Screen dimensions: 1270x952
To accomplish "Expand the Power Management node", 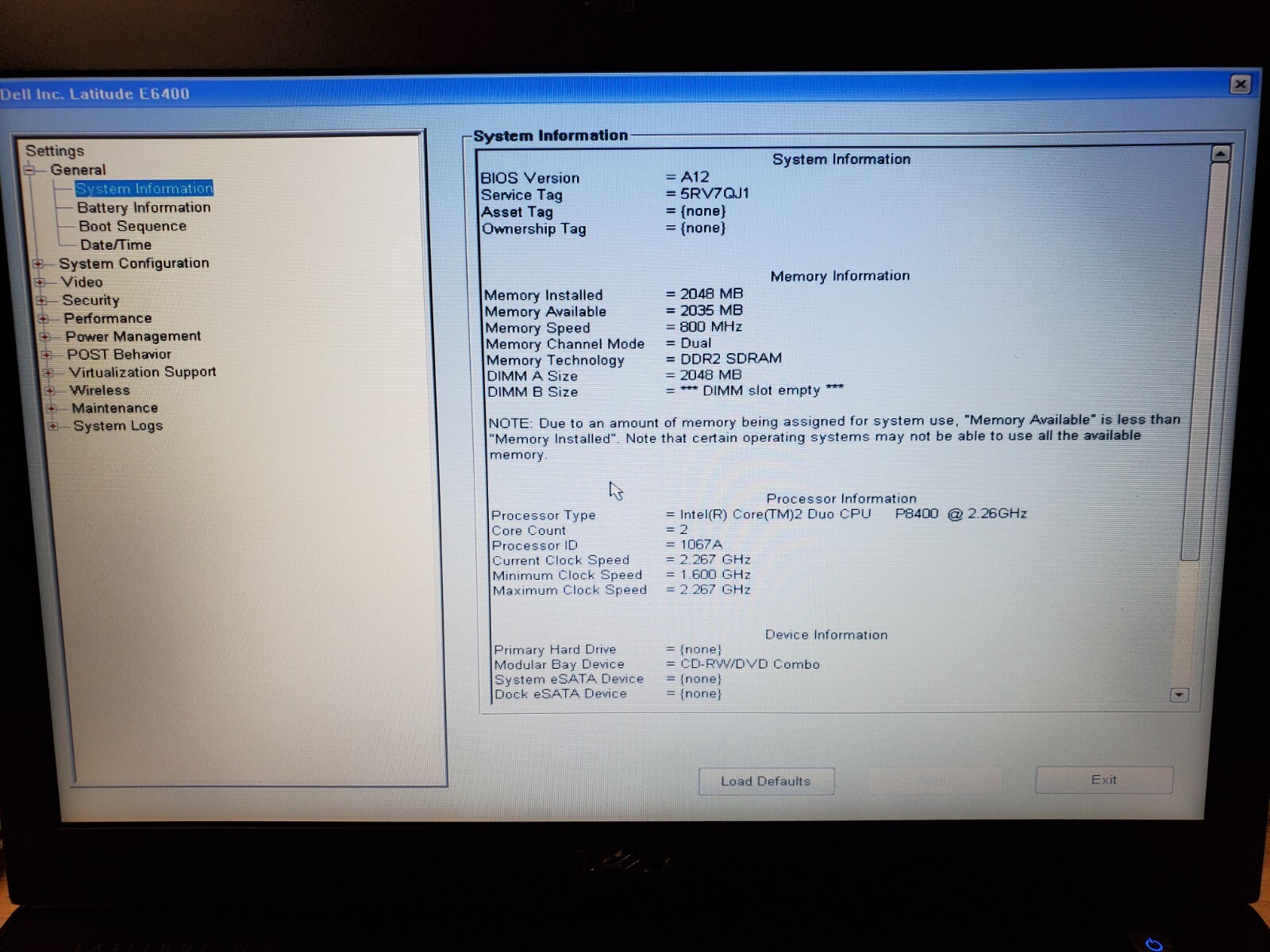I will click(x=45, y=337).
